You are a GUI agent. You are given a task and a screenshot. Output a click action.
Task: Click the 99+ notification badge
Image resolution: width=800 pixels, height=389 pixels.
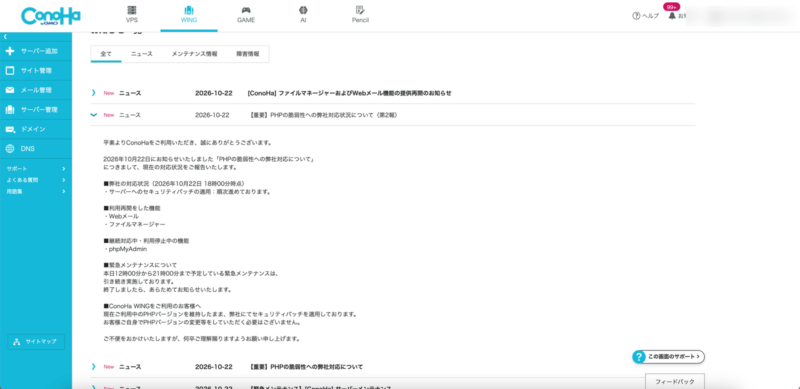(x=671, y=7)
